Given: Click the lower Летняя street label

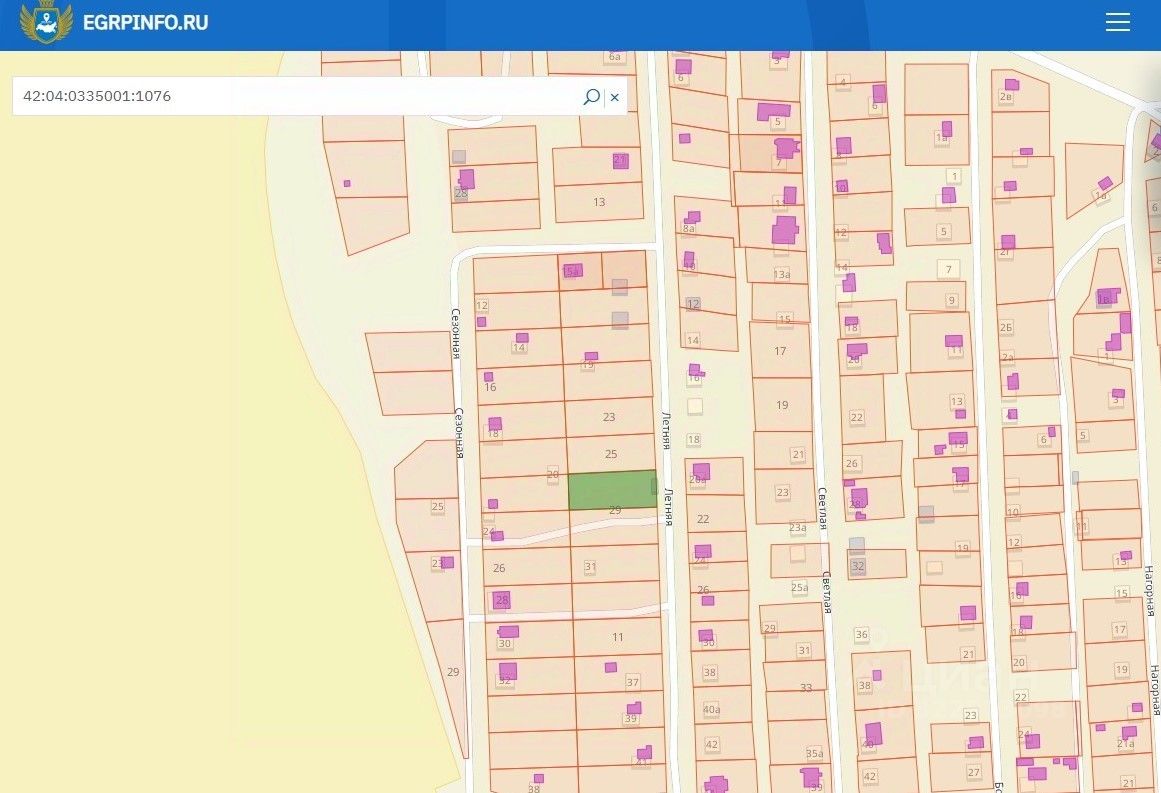Looking at the screenshot, I should 668,507.
